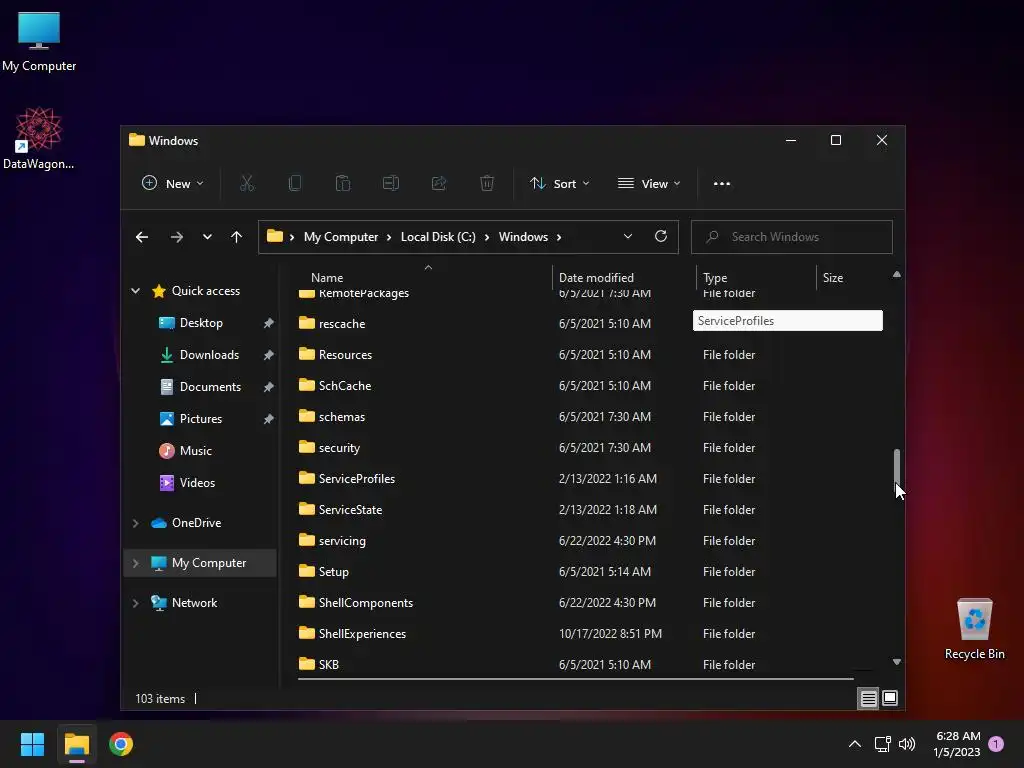1024x768 pixels.
Task: Expand the My Computer tree node
Action: pos(135,563)
